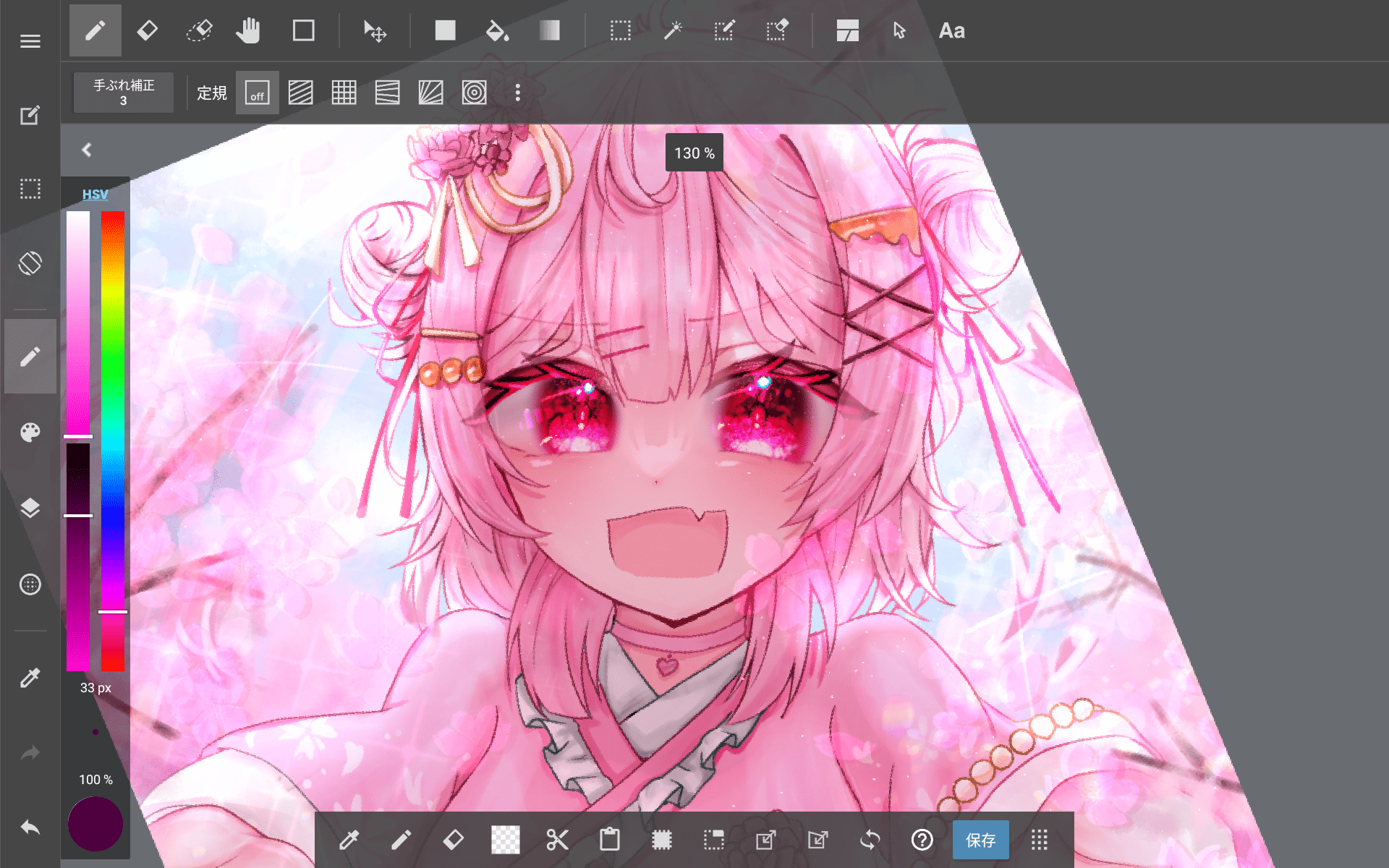Select the operation cursor tool
This screenshot has height=868, width=1389.
(899, 30)
